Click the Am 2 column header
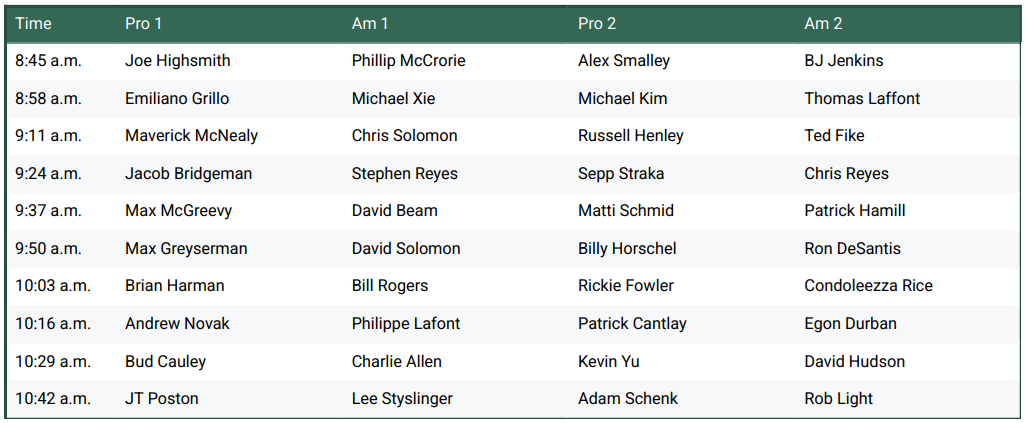1026x423 pixels. [823, 23]
